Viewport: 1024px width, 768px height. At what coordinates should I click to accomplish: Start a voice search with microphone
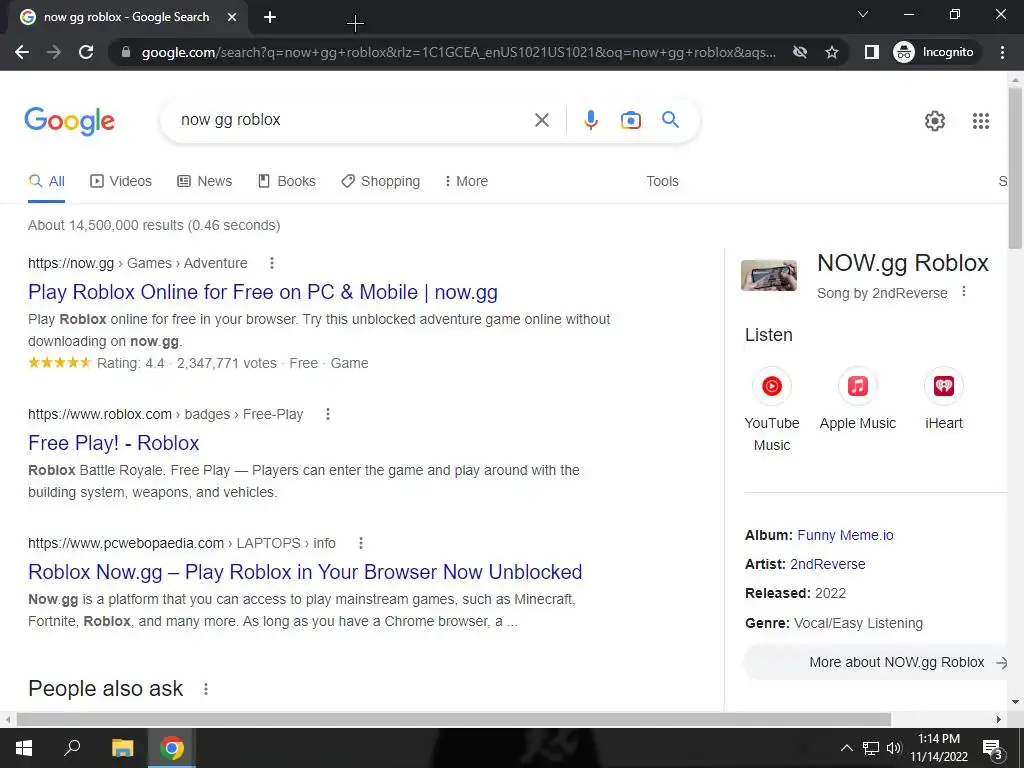tap(590, 120)
